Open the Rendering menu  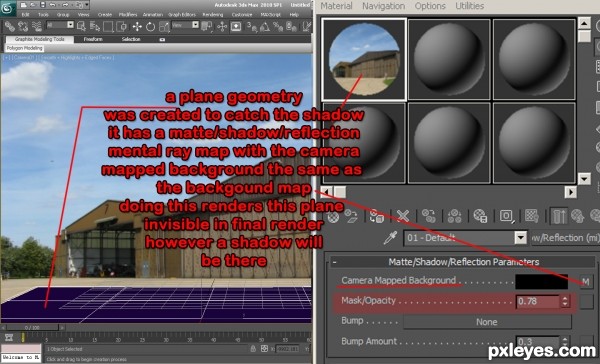pos(212,15)
